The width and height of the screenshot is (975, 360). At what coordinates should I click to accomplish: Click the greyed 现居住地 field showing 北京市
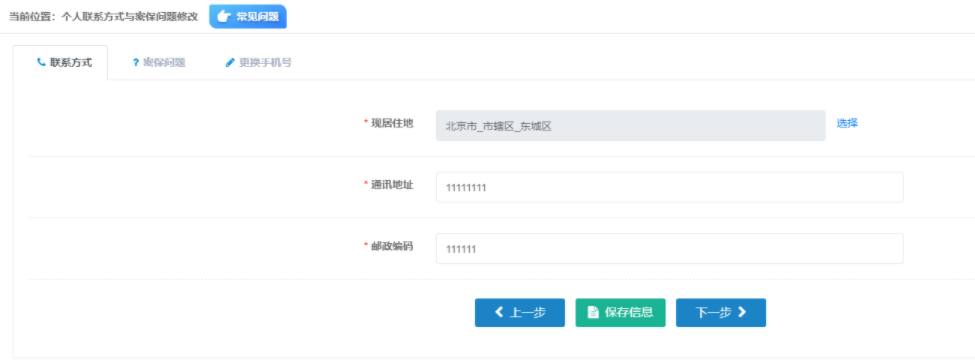pyautogui.click(x=631, y=126)
